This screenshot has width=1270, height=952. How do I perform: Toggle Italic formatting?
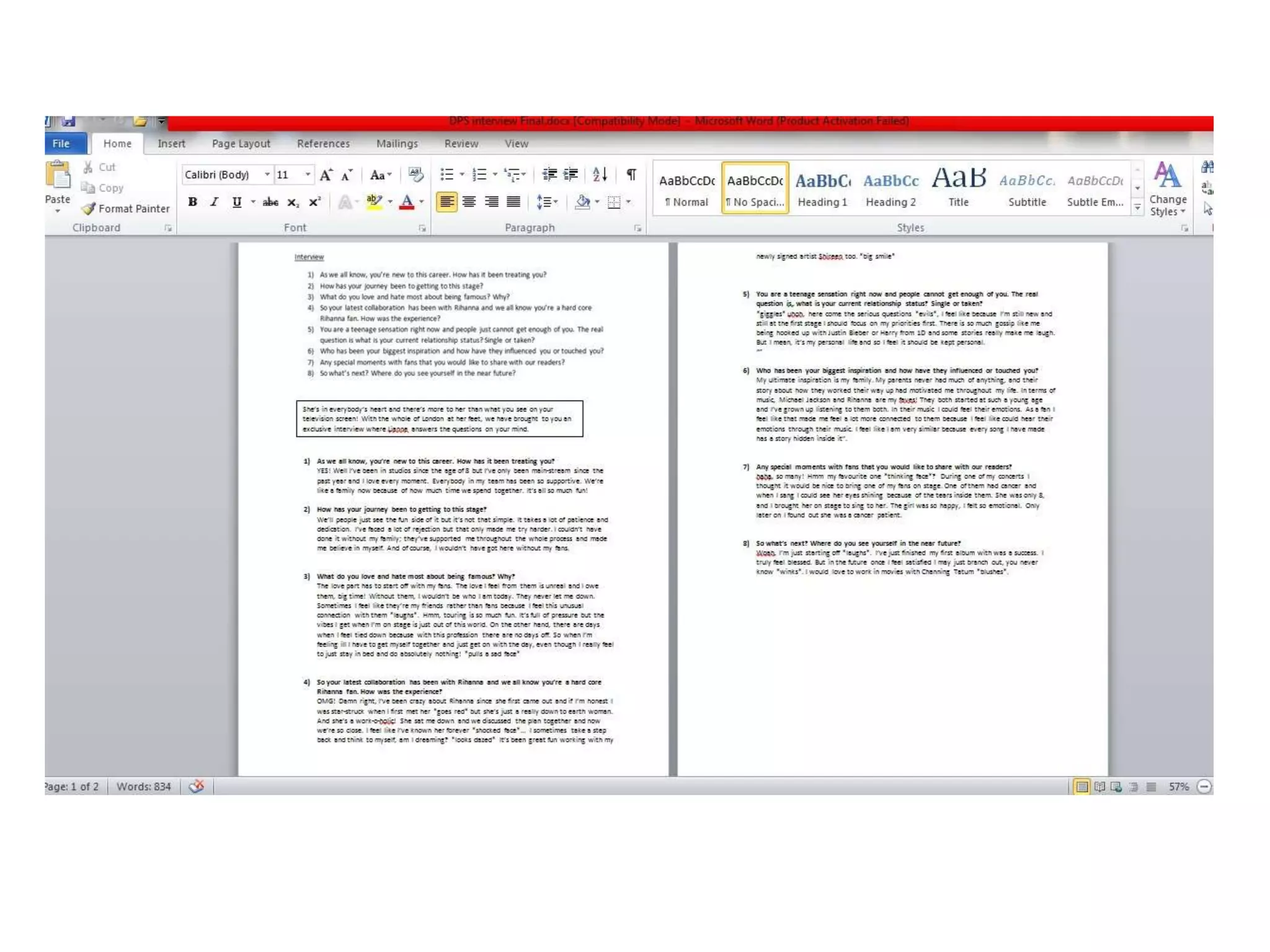(215, 202)
